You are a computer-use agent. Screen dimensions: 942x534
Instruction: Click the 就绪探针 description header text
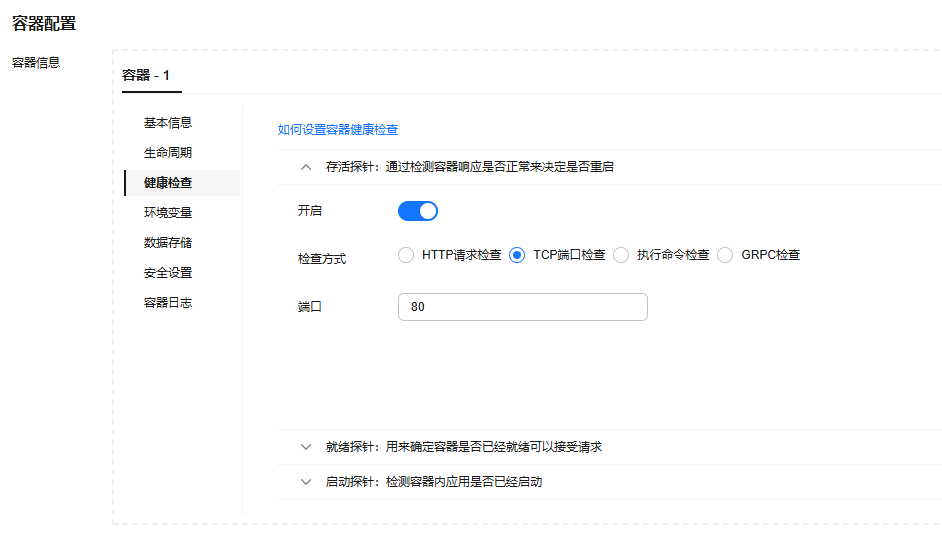pos(464,447)
